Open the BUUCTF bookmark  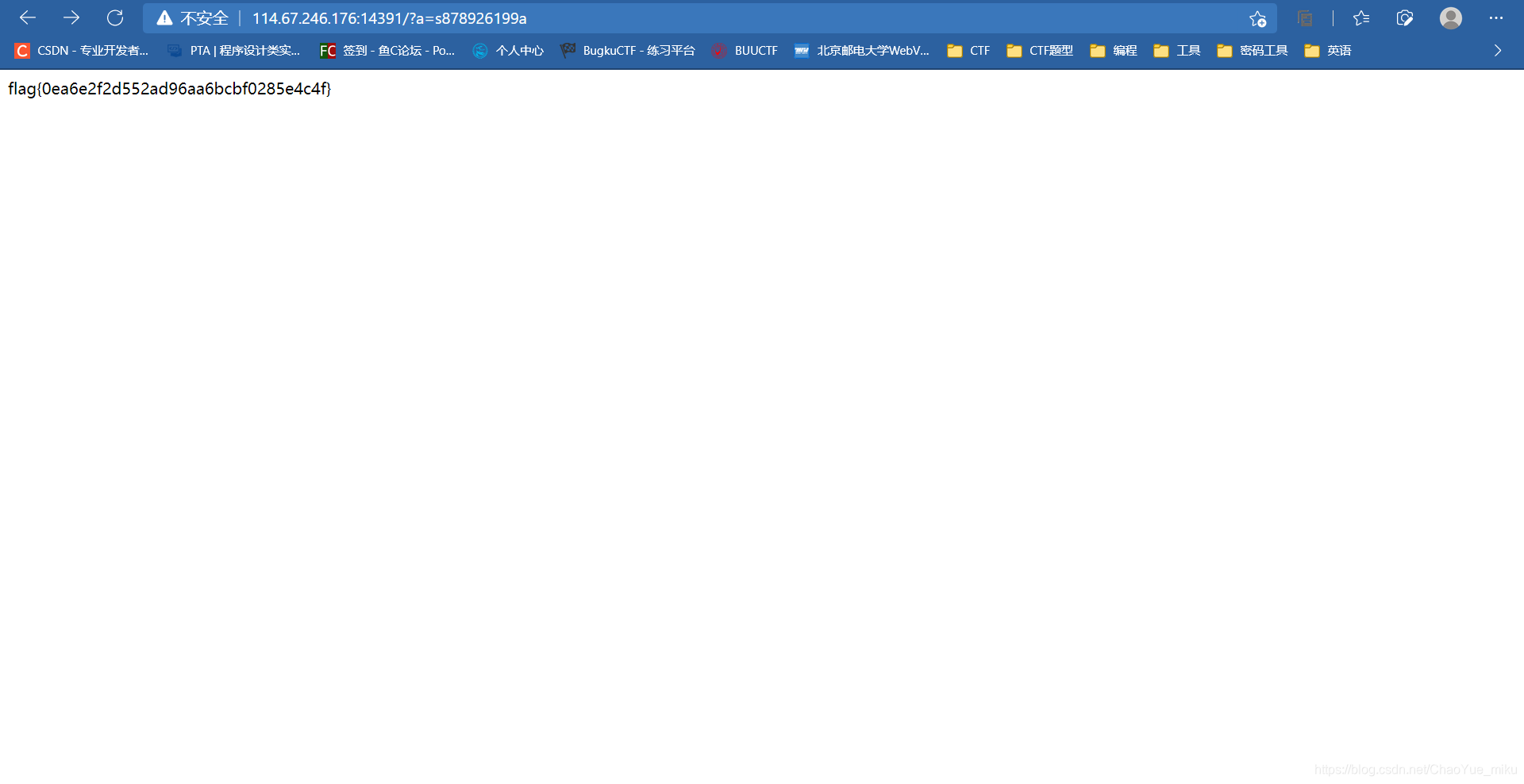click(745, 50)
